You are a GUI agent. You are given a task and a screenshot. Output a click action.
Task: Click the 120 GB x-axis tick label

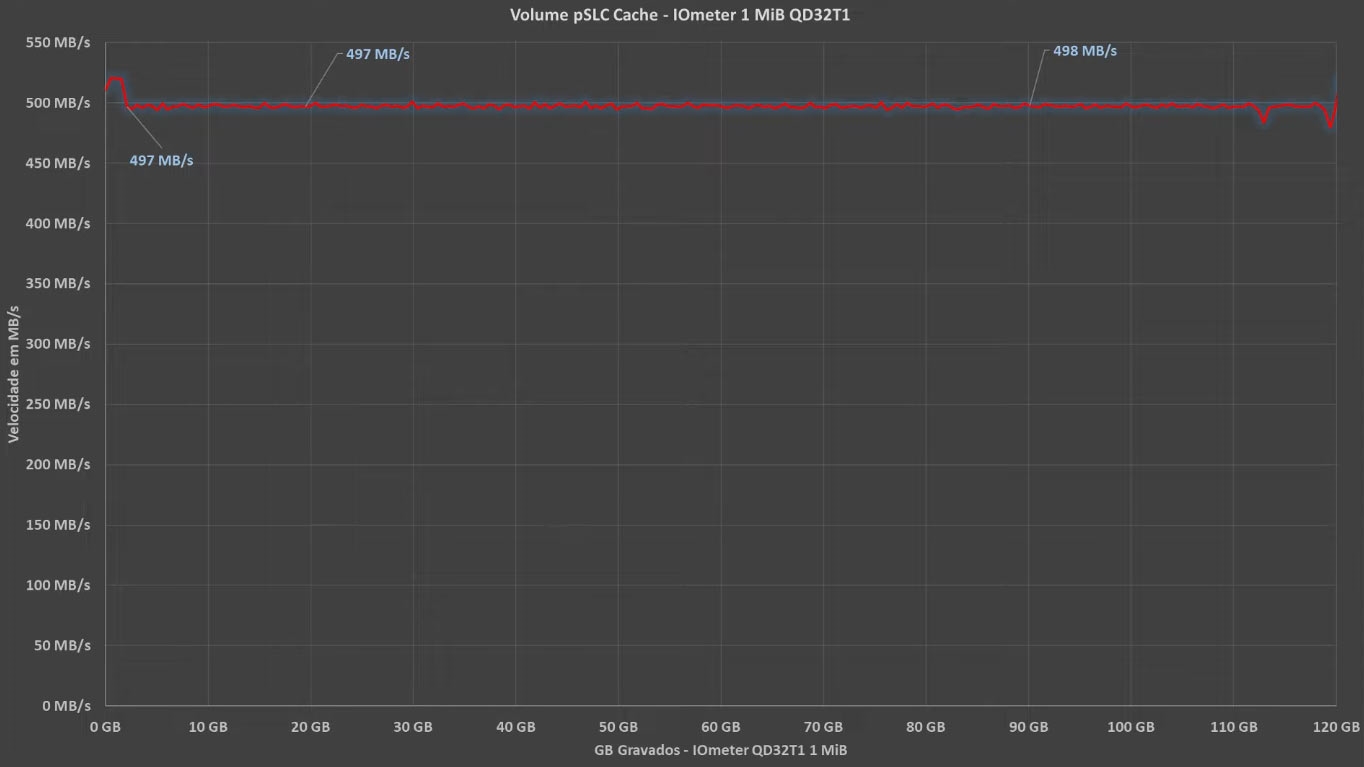tap(1335, 727)
